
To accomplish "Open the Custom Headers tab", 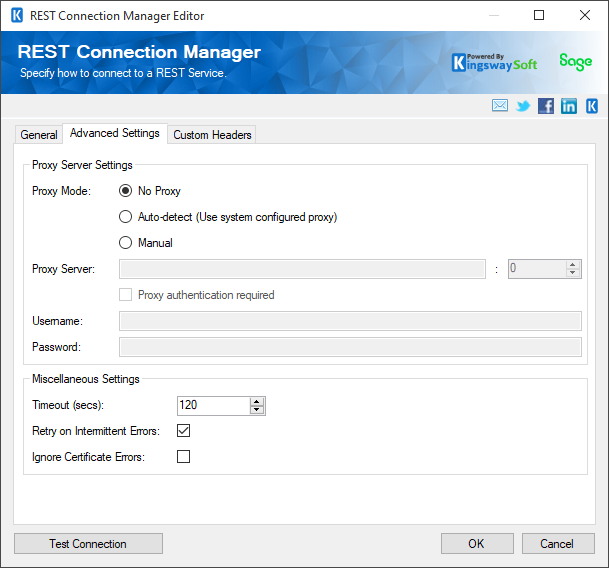I will click(212, 135).
